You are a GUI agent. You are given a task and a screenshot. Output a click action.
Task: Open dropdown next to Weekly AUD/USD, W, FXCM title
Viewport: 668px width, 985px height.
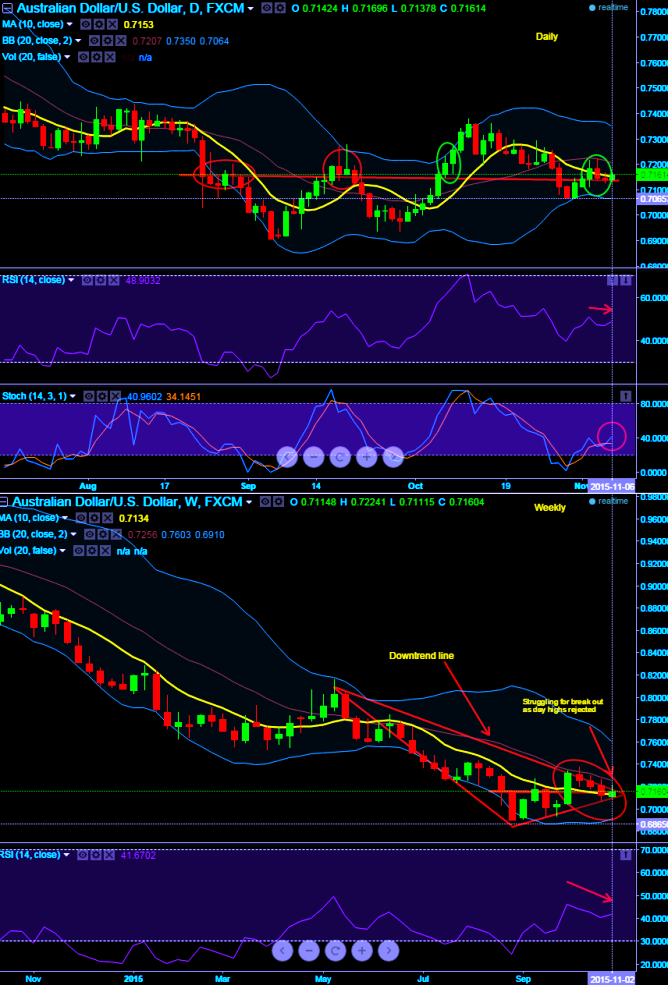tap(249, 503)
